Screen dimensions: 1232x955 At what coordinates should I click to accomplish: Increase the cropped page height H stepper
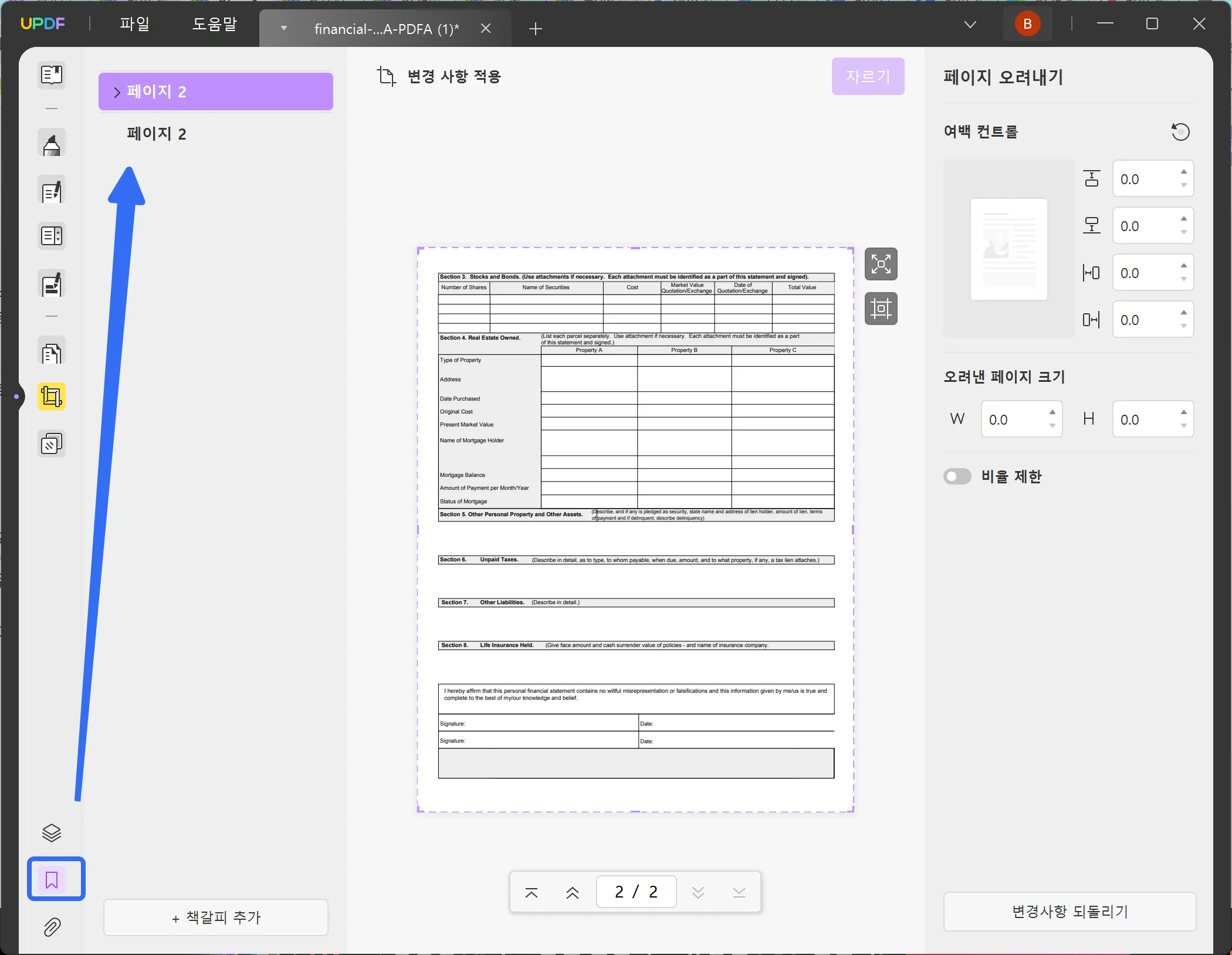[x=1184, y=412]
